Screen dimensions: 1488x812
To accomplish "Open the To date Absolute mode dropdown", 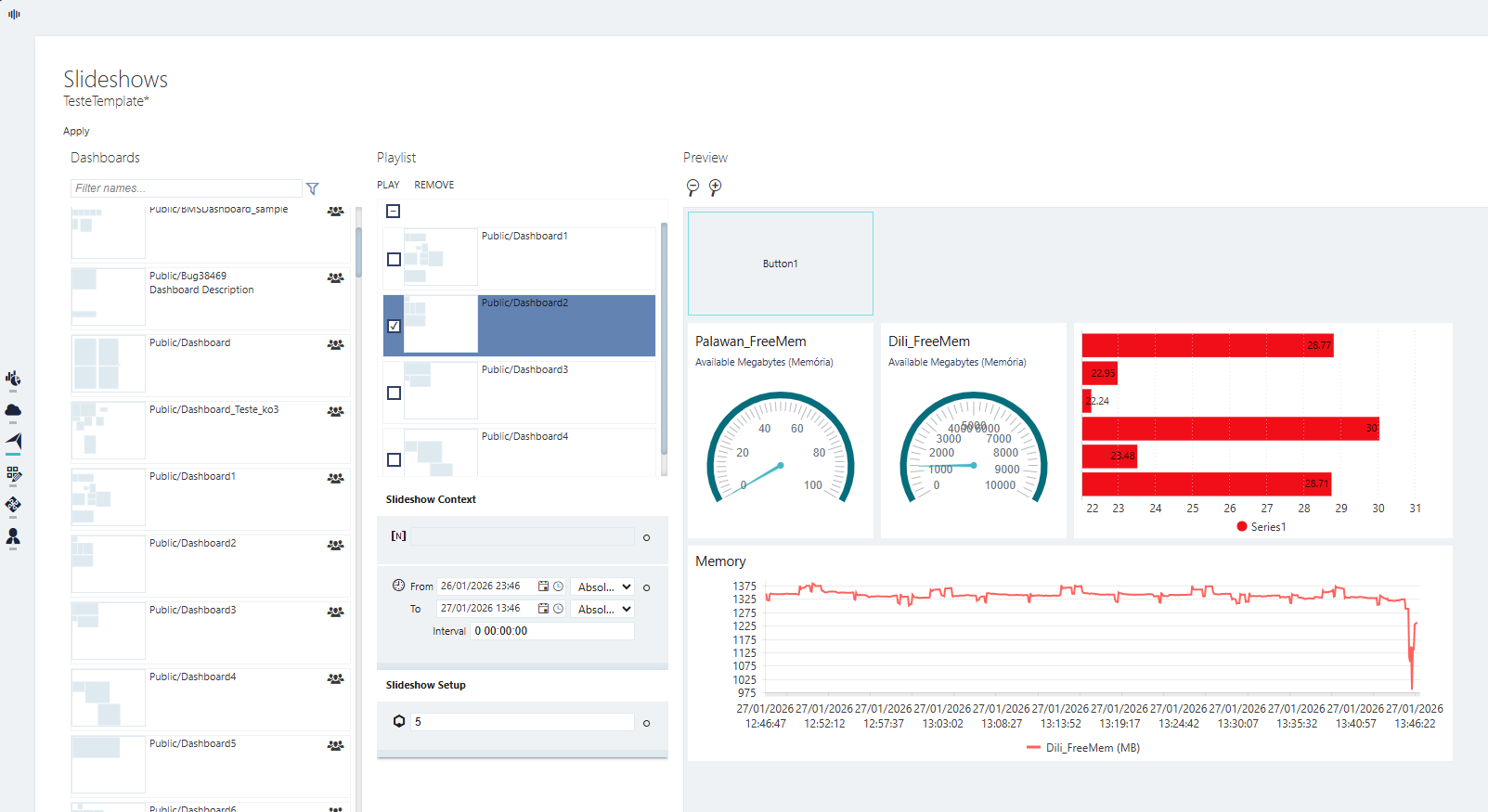I will tap(603, 609).
